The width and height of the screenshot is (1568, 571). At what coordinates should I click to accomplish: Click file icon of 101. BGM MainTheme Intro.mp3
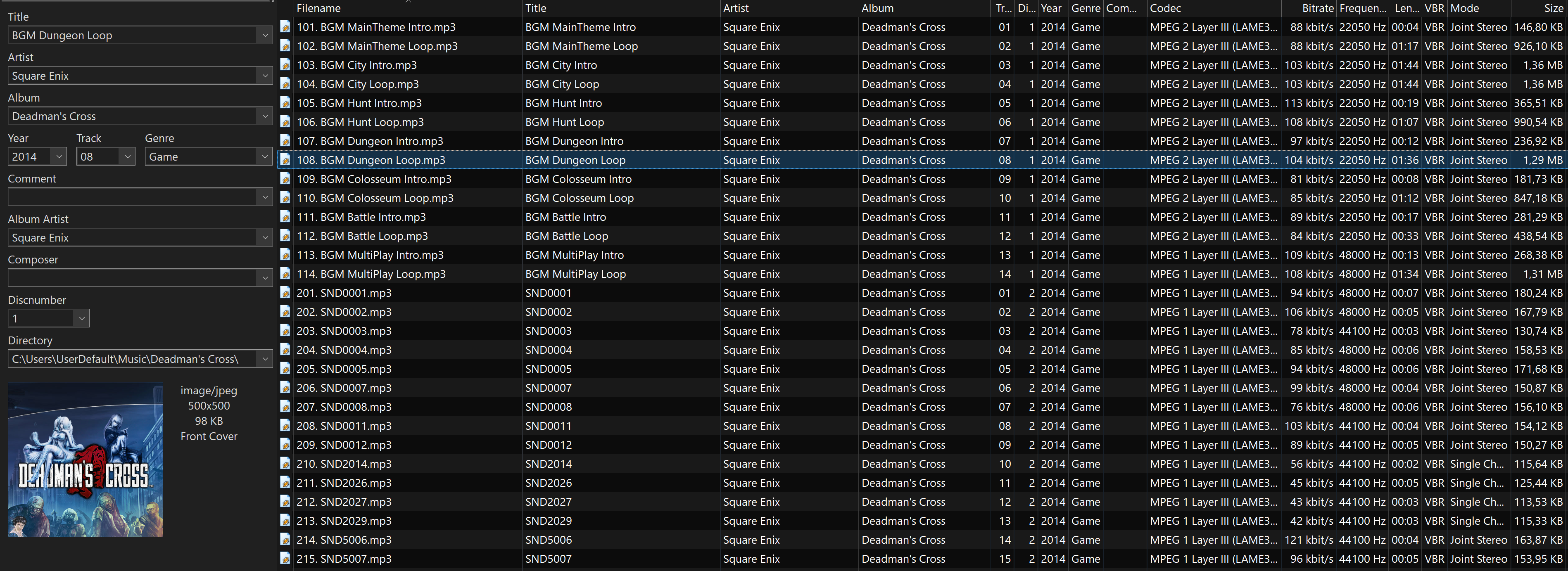click(285, 27)
